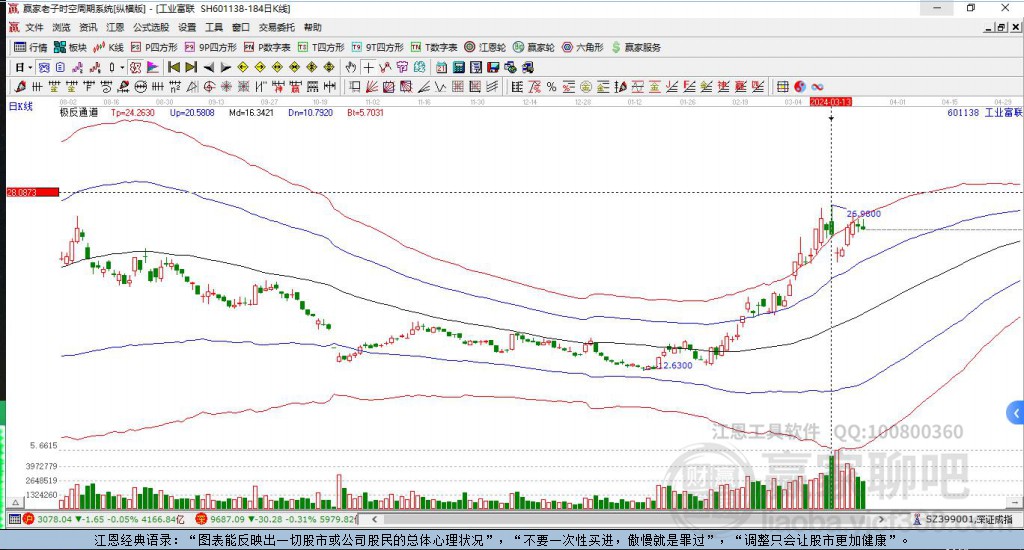Click the yin-yang taiji icon
1024x550 pixels.
tap(800, 86)
